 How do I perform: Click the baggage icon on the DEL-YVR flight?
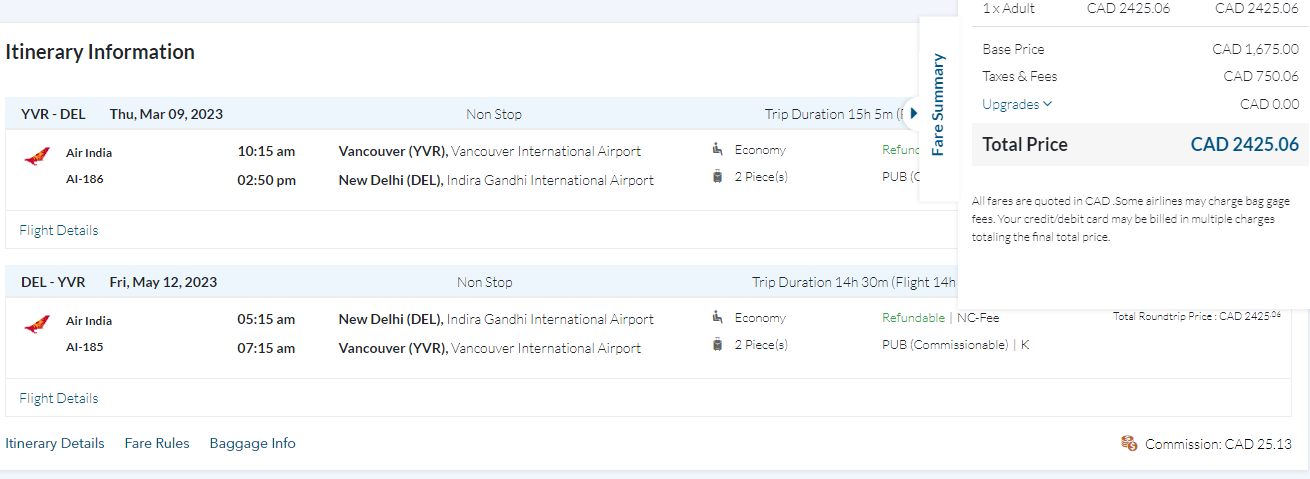(717, 345)
